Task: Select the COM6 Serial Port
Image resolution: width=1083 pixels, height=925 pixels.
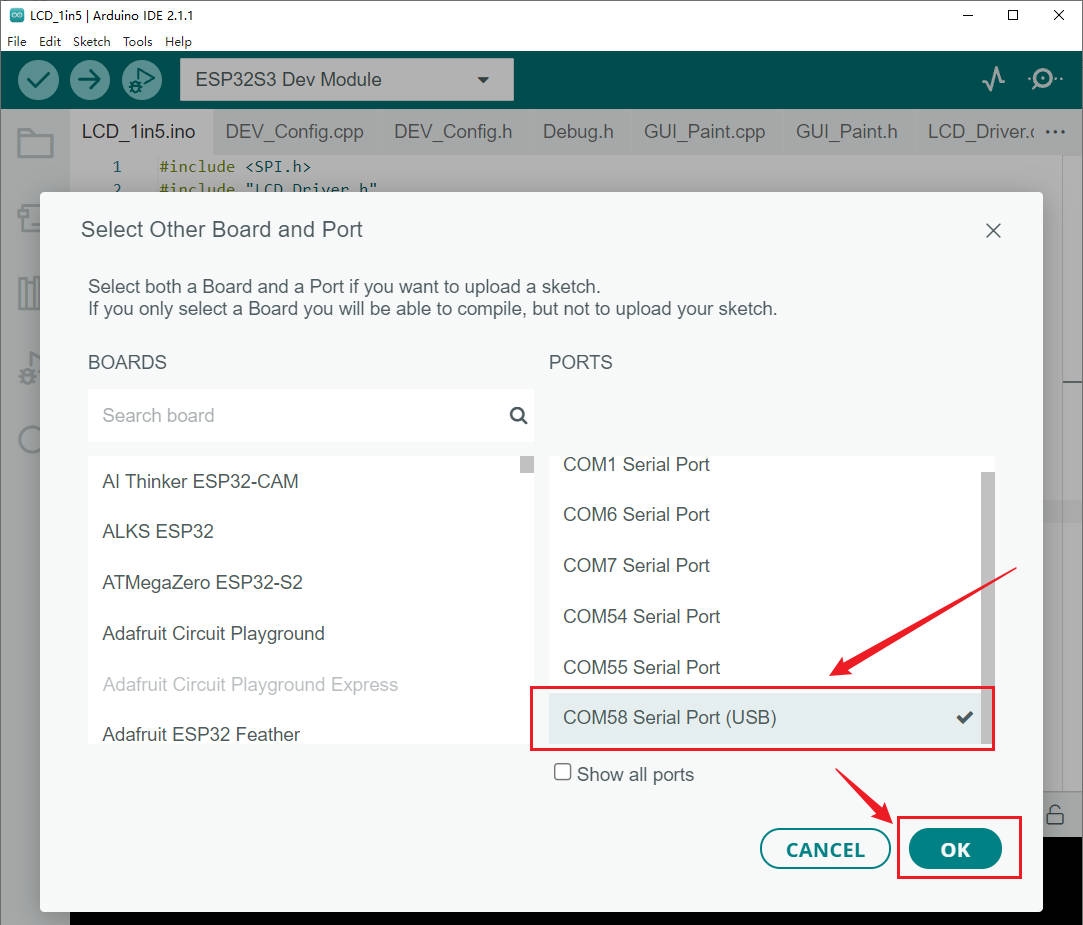Action: point(765,515)
